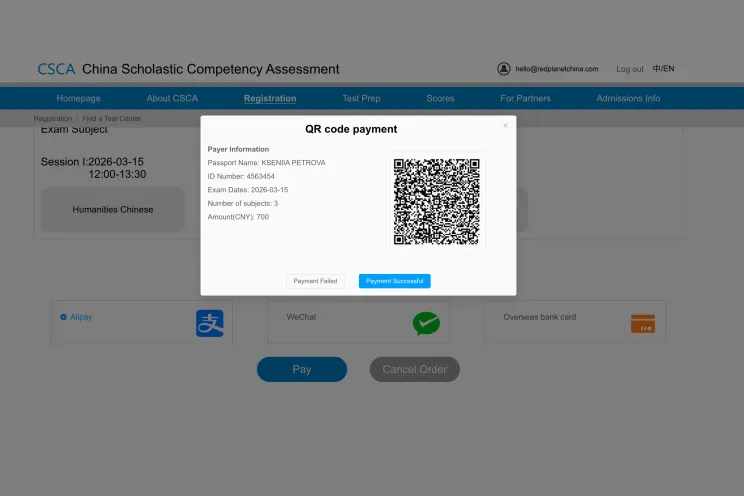Select the Alipay radio button

[x=64, y=317]
